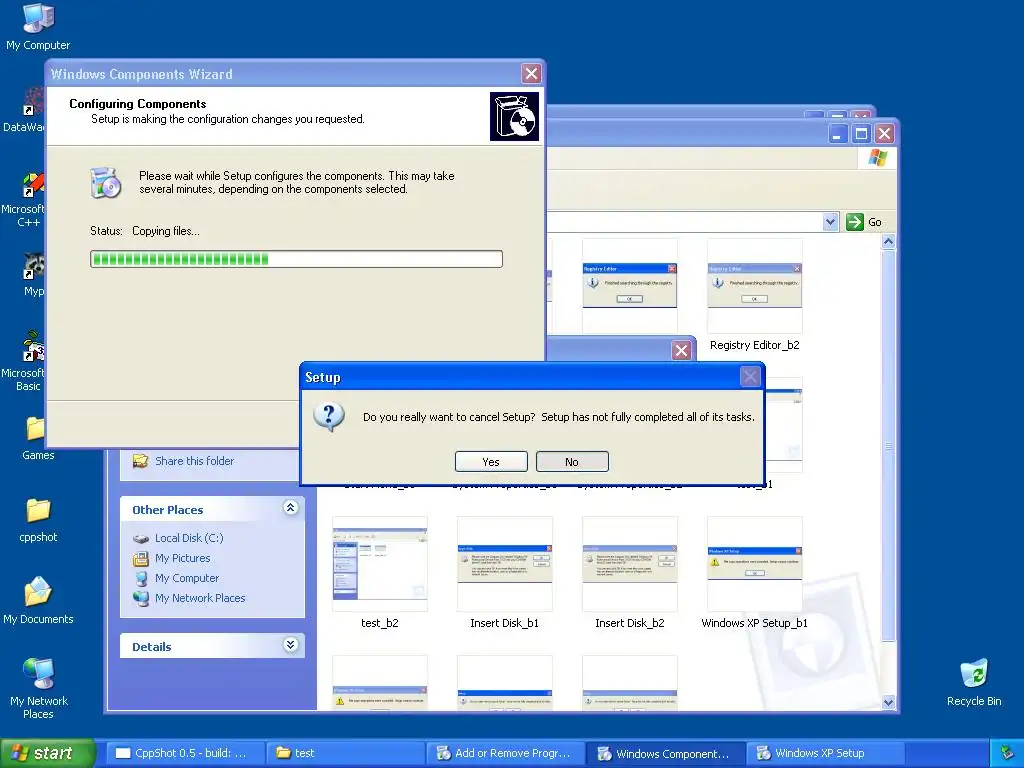Click the system tray icon
Image resolution: width=1024 pixels, height=768 pixels.
[1008, 753]
